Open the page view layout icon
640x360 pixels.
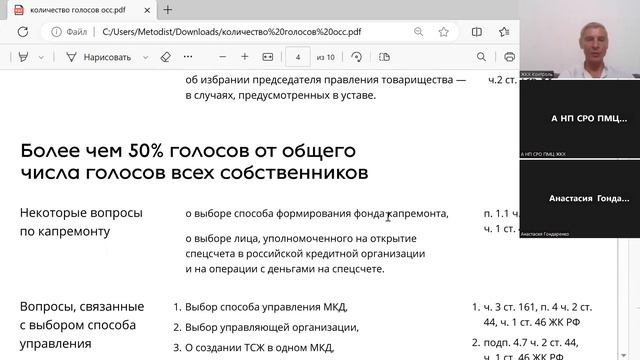(x=384, y=57)
